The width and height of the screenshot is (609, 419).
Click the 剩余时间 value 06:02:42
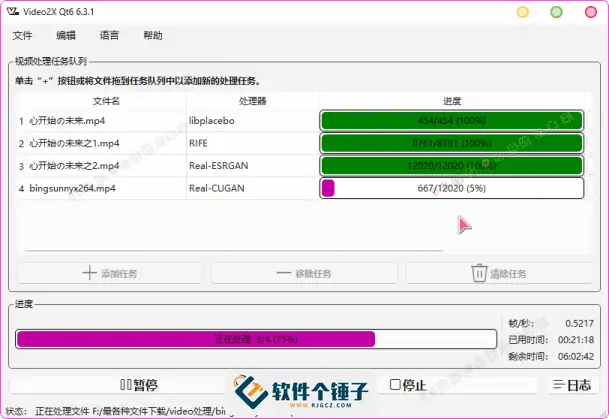(x=576, y=356)
